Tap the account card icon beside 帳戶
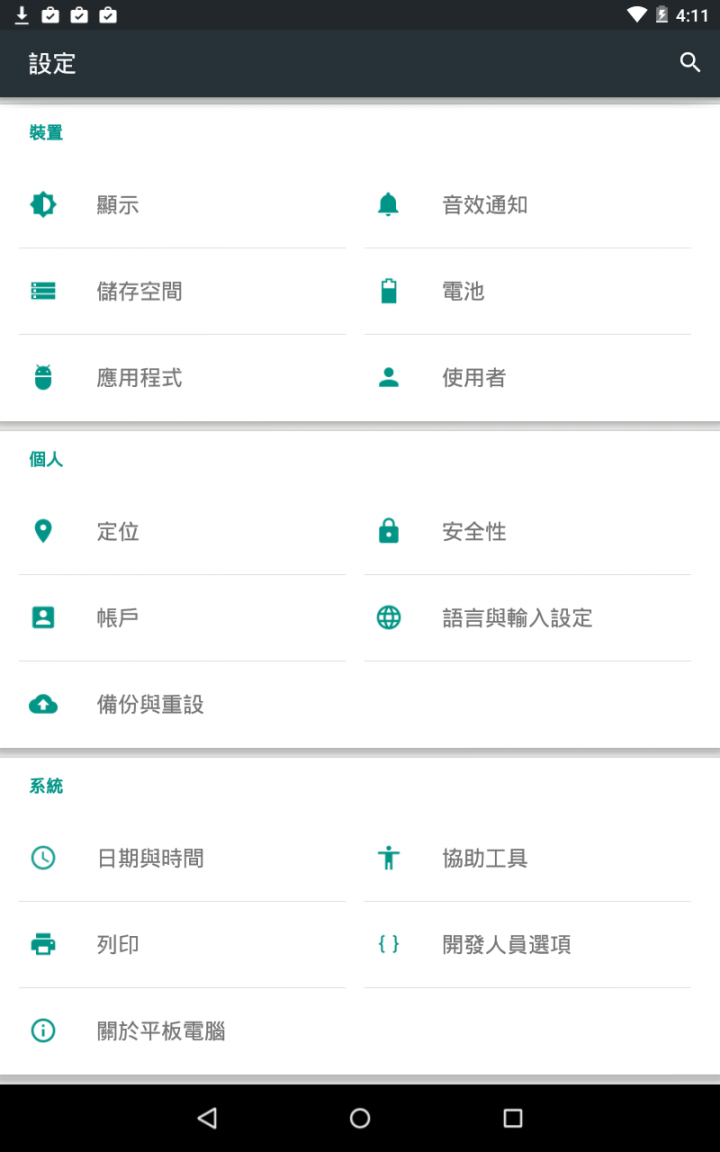The height and width of the screenshot is (1152, 720). point(43,617)
